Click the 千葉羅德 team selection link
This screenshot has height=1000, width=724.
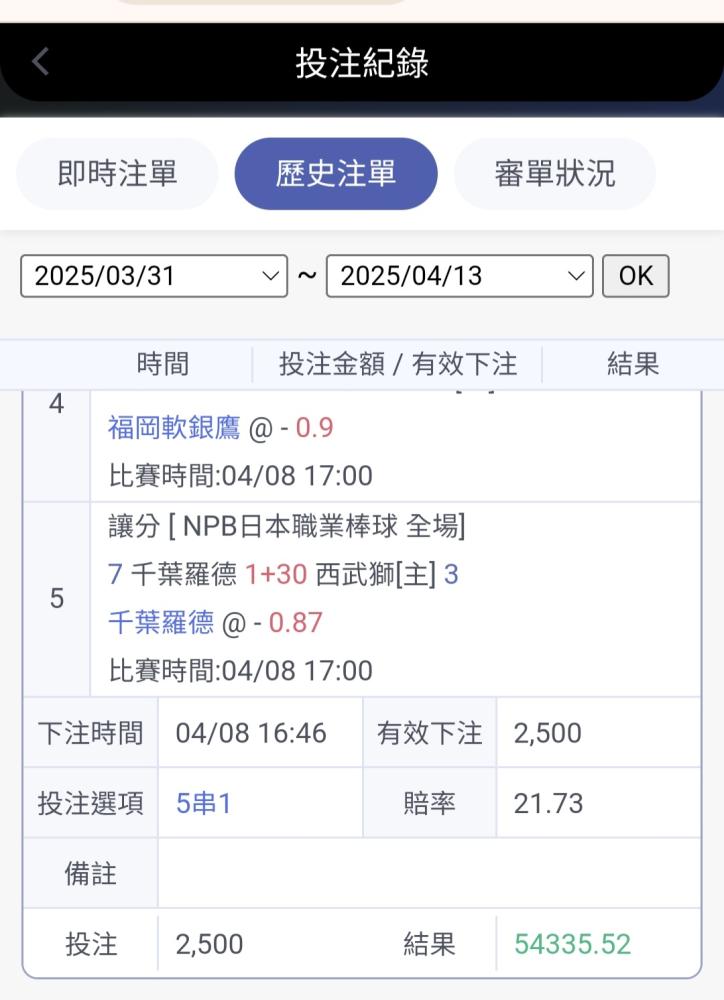(161, 622)
